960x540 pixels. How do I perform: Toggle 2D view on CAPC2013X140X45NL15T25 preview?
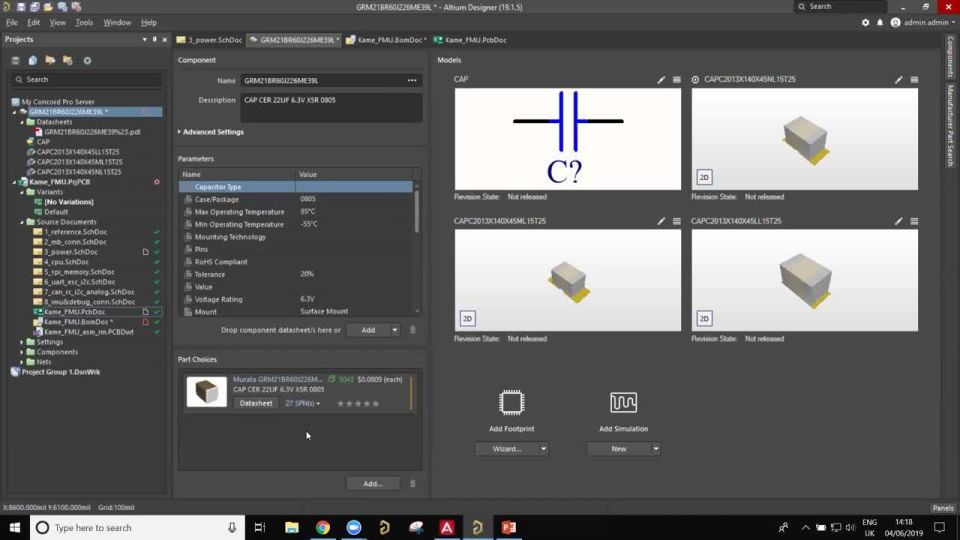click(x=704, y=178)
